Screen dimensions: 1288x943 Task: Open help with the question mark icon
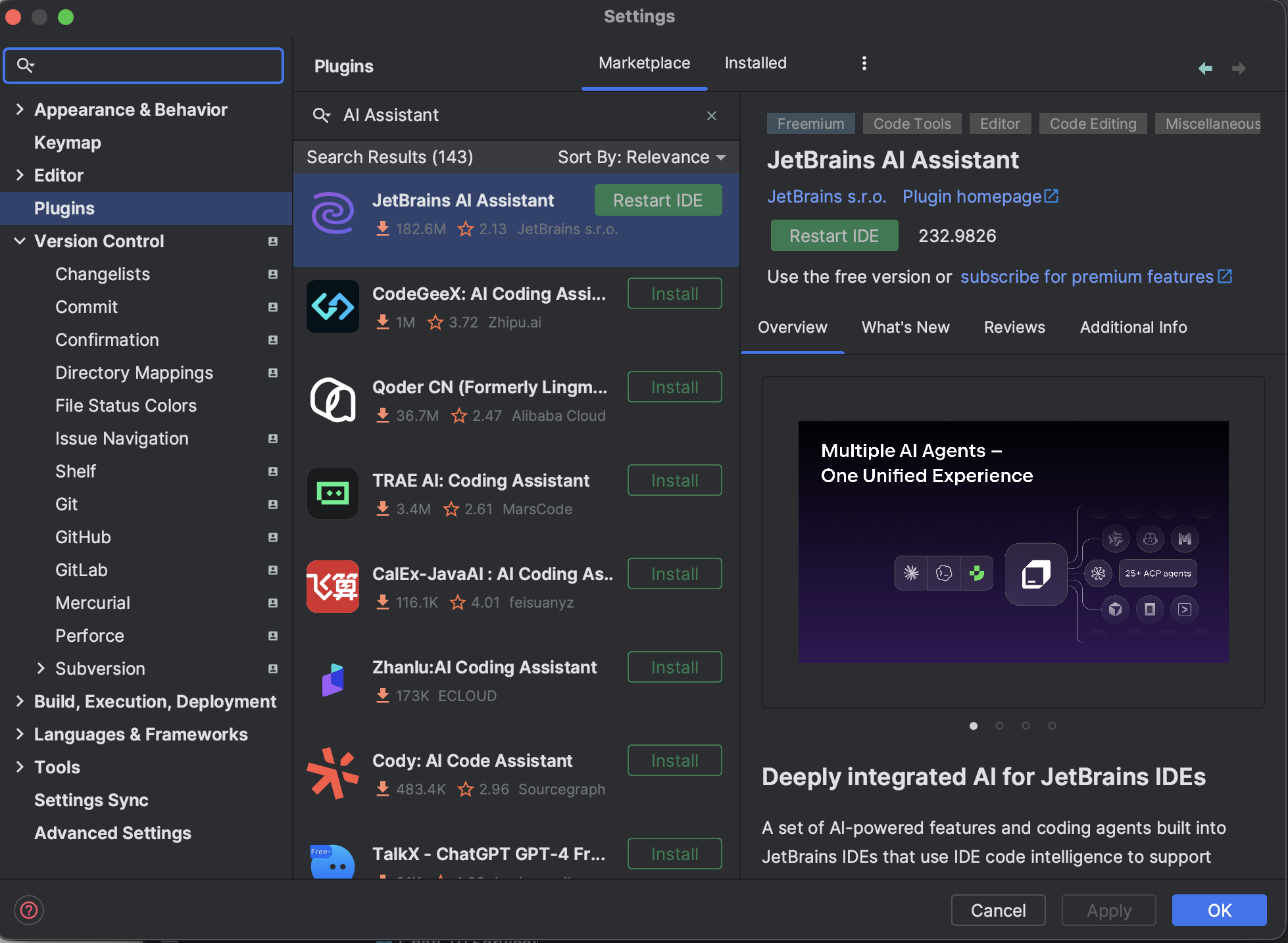point(29,910)
